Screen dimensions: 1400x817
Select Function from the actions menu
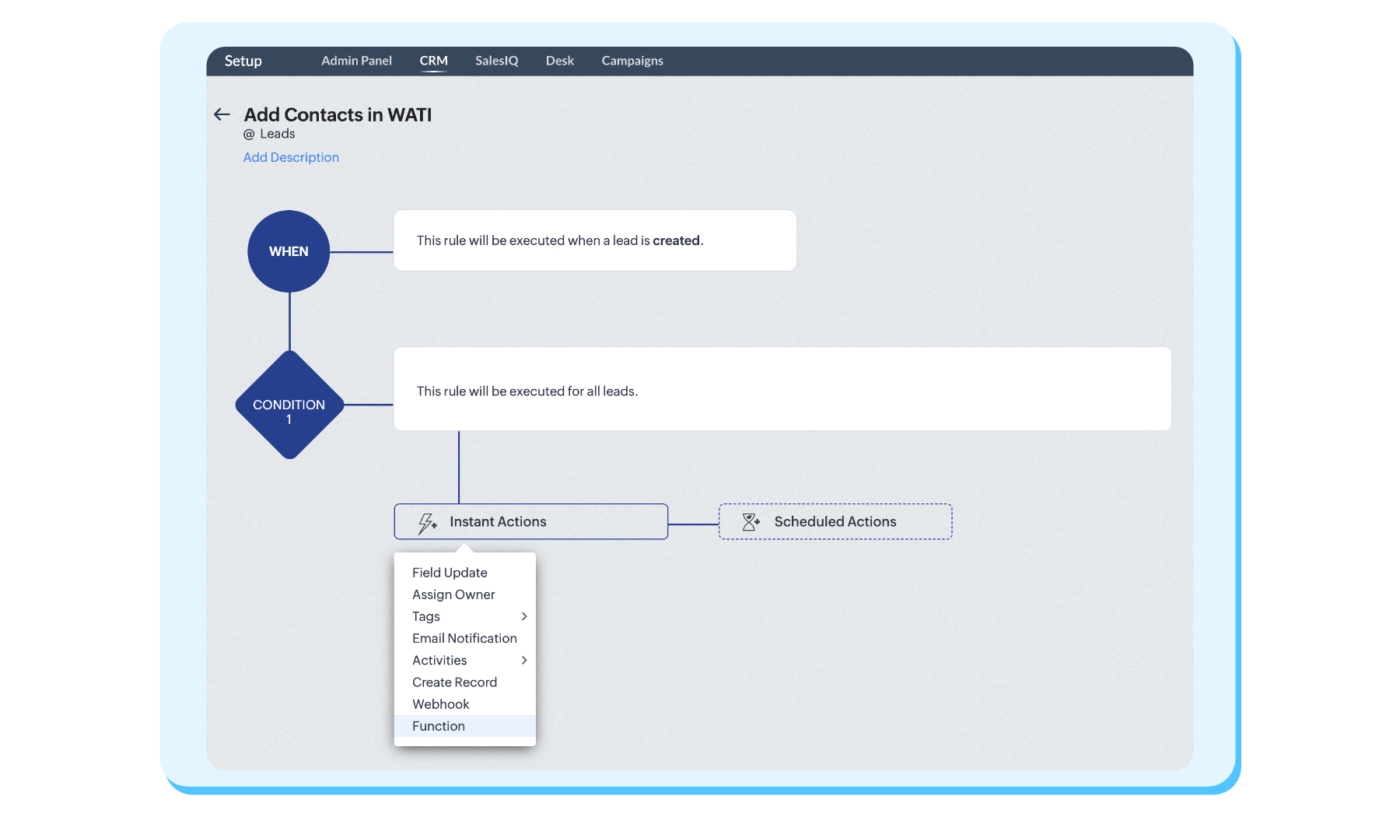point(438,726)
